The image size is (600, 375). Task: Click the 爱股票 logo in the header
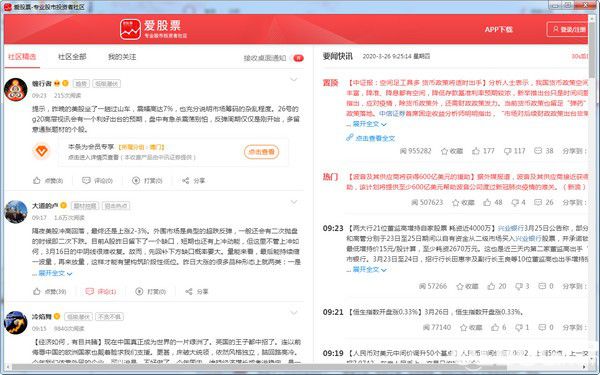[x=153, y=29]
